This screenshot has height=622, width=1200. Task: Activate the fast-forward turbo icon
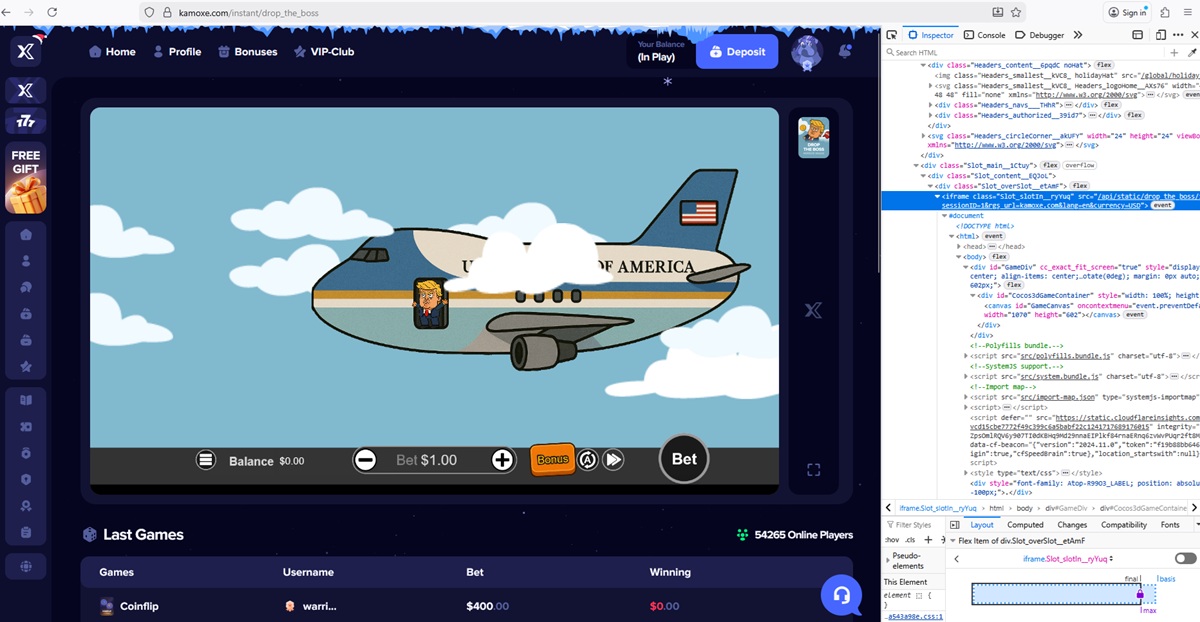pyautogui.click(x=614, y=460)
